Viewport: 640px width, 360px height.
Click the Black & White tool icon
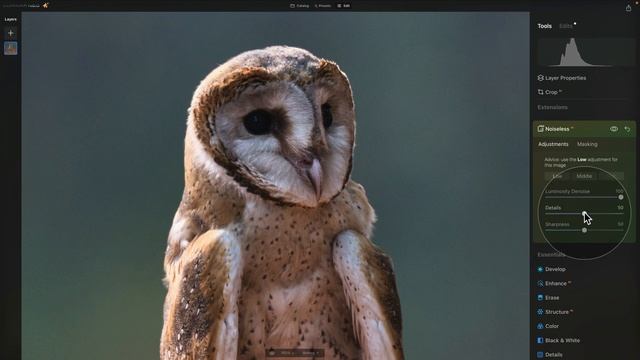pos(540,340)
